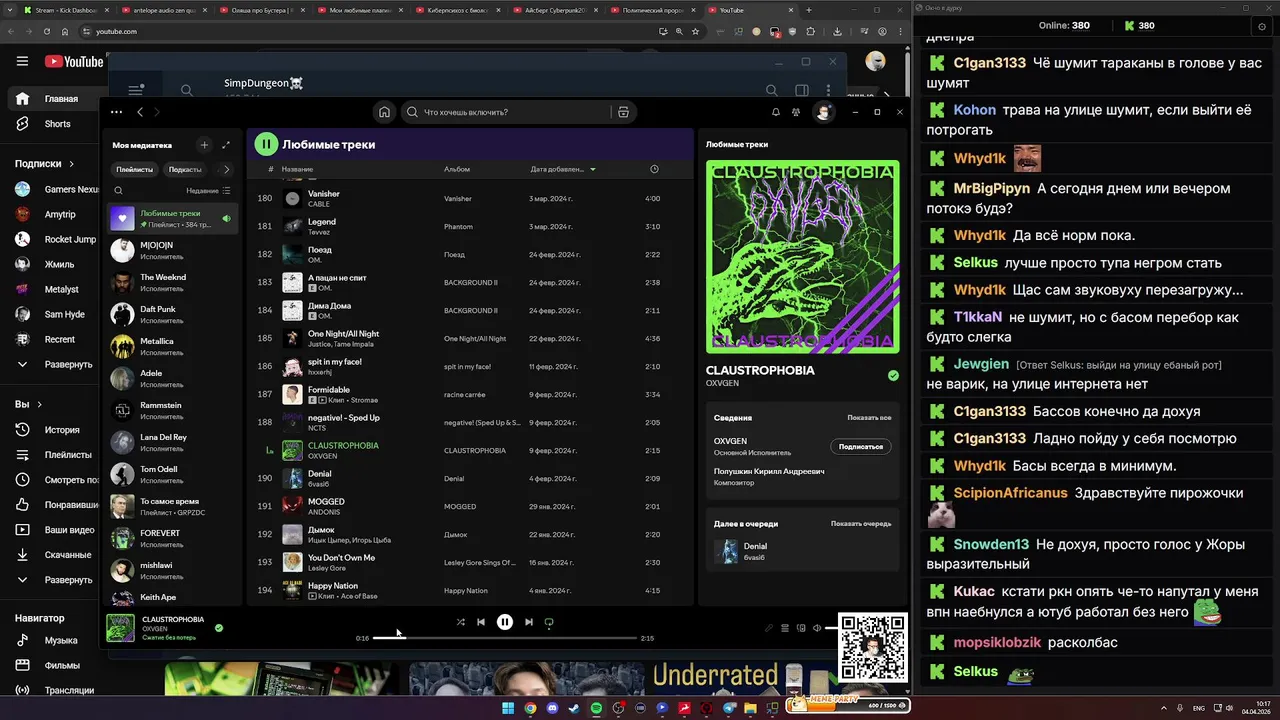The width and height of the screenshot is (1280, 720).
Task: Open Windows Start button on taskbar
Action: [508, 708]
